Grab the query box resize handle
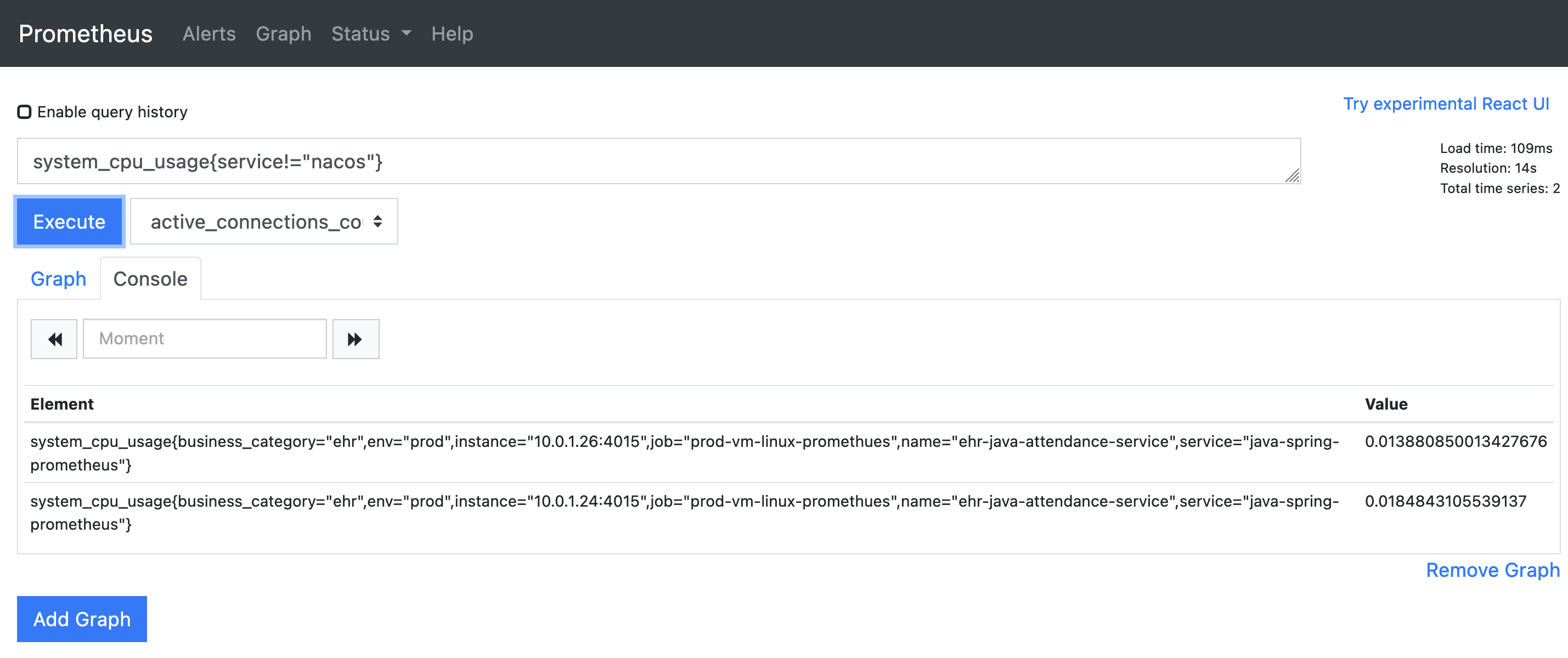1568x658 pixels. (1291, 176)
